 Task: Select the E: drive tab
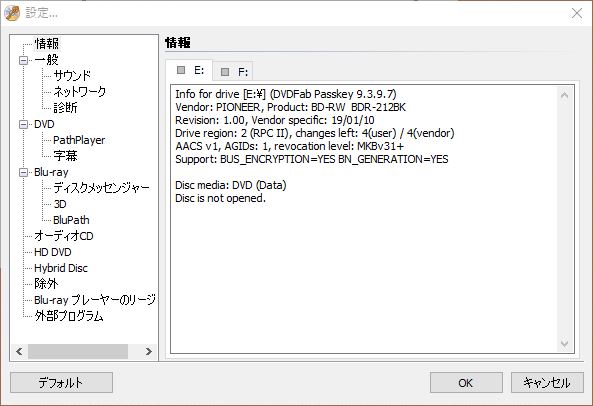pyautogui.click(x=189, y=70)
